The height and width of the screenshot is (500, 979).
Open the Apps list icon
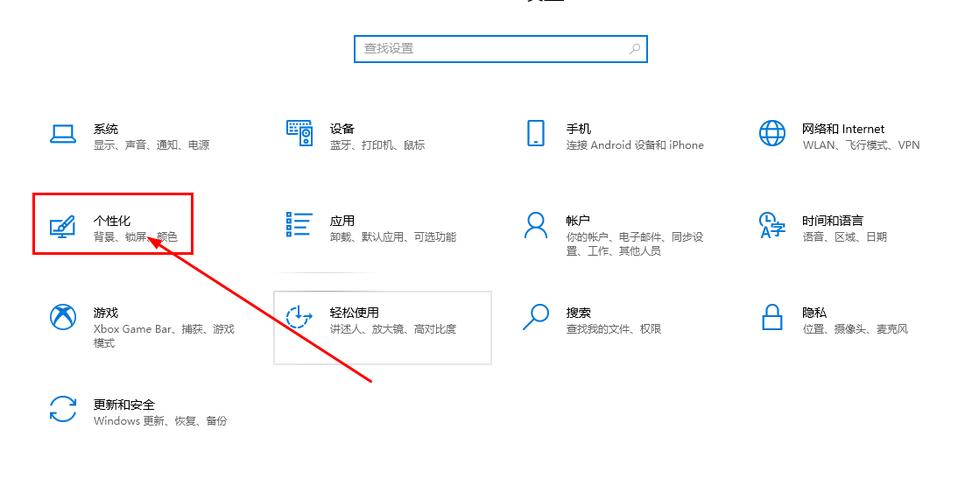tap(299, 224)
